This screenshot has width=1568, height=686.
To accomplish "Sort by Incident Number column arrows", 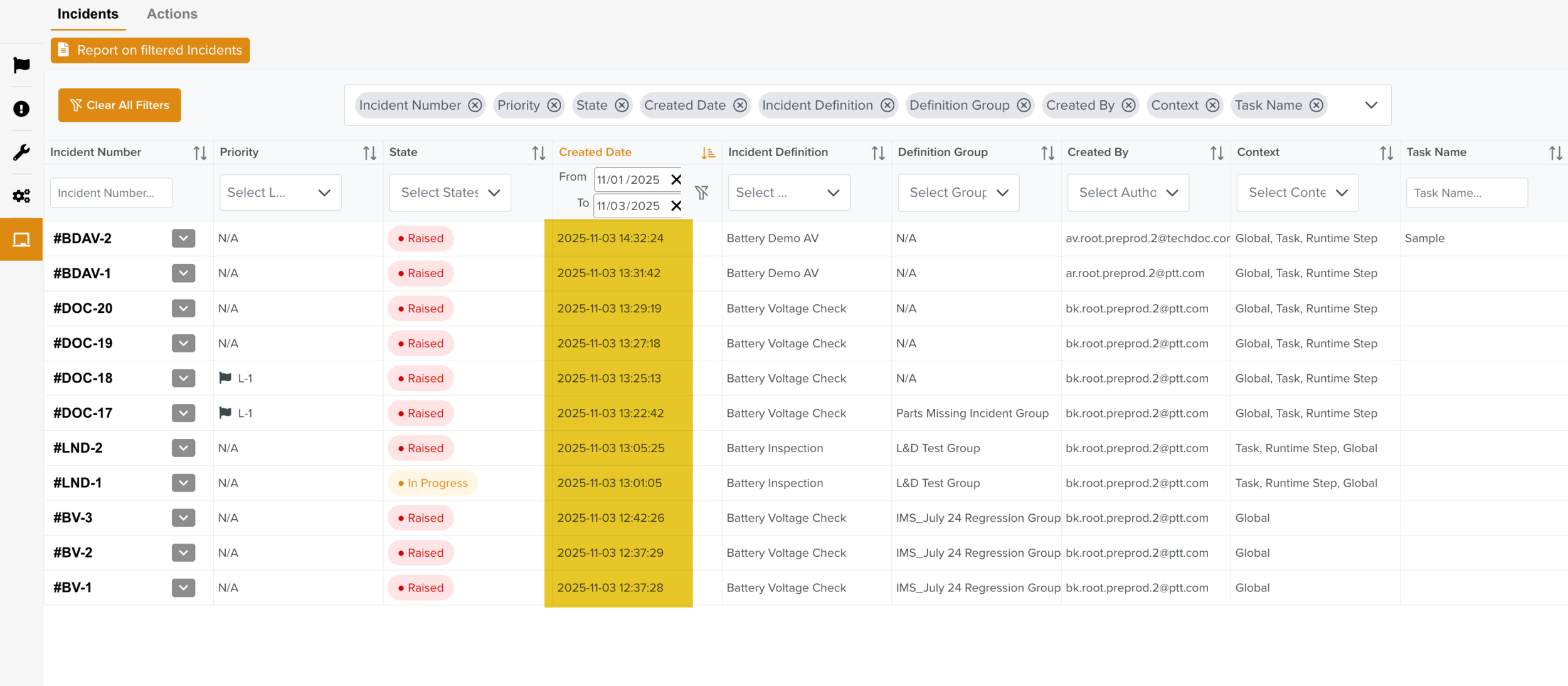I will click(x=199, y=152).
